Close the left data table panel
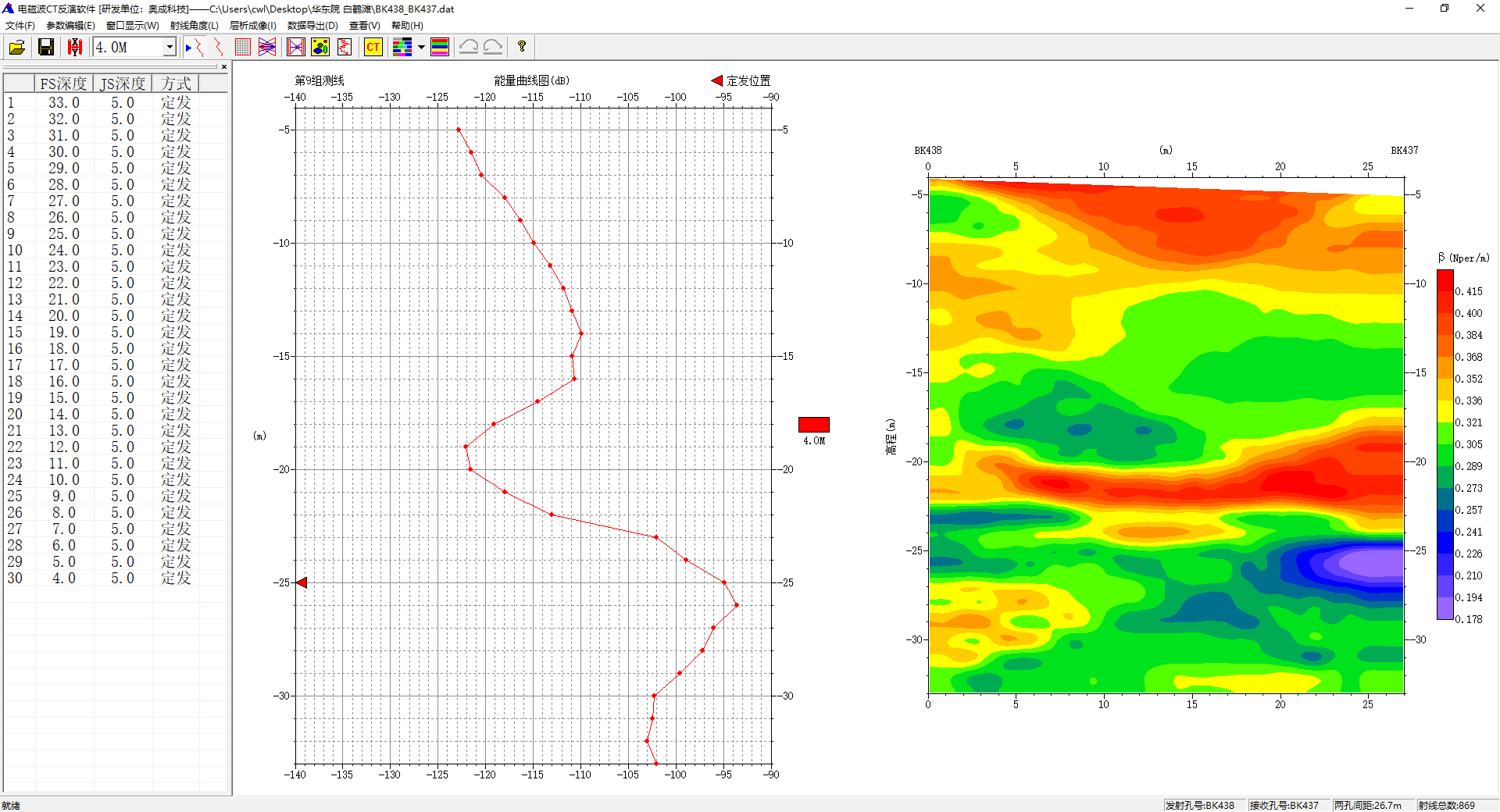This screenshot has height=812, width=1500. (x=224, y=67)
